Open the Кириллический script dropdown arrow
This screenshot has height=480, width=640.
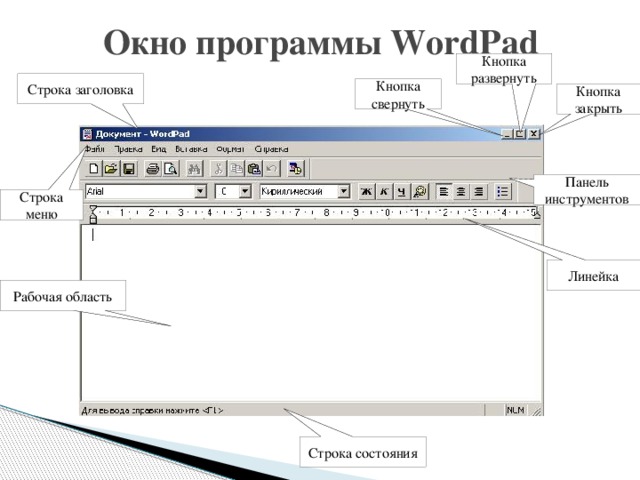tap(344, 191)
